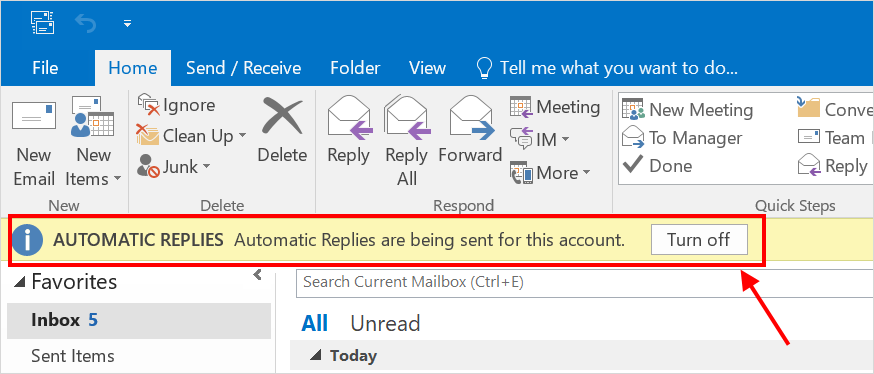Image resolution: width=874 pixels, height=374 pixels.
Task: Click the Automatic Replies info icon
Action: click(27, 240)
